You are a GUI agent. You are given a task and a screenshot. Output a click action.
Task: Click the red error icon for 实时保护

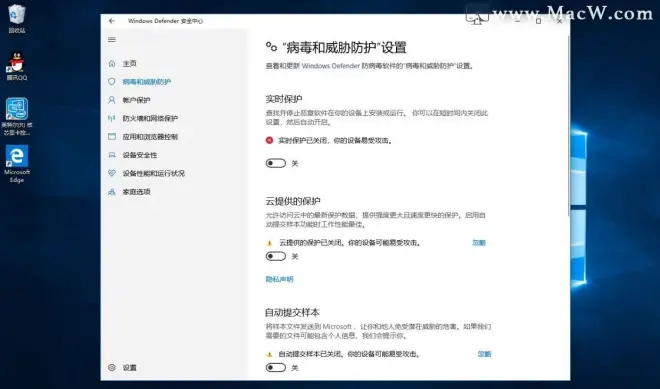(x=269, y=140)
